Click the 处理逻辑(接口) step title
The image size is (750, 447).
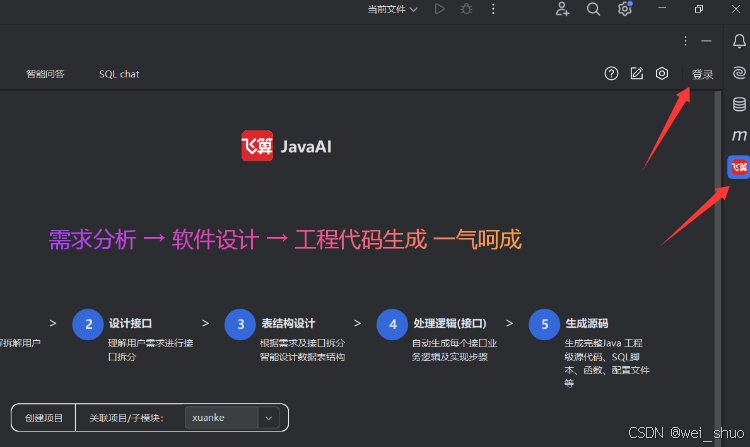(x=450, y=324)
